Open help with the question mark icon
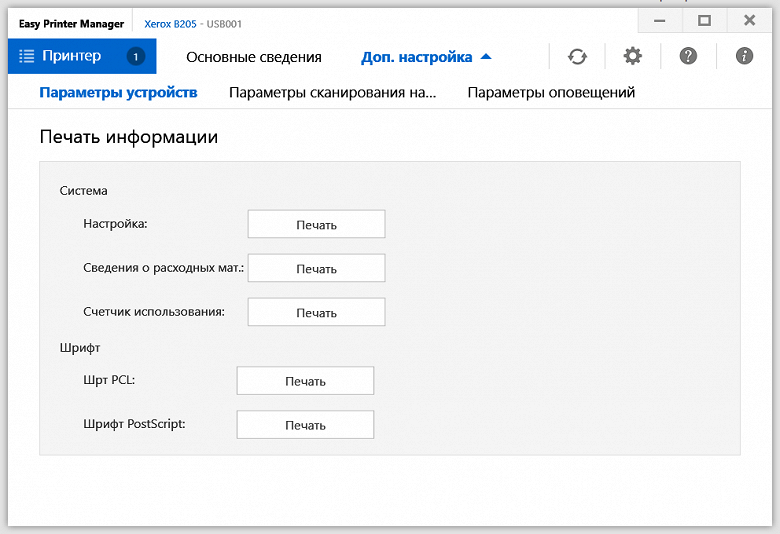 pyautogui.click(x=688, y=57)
